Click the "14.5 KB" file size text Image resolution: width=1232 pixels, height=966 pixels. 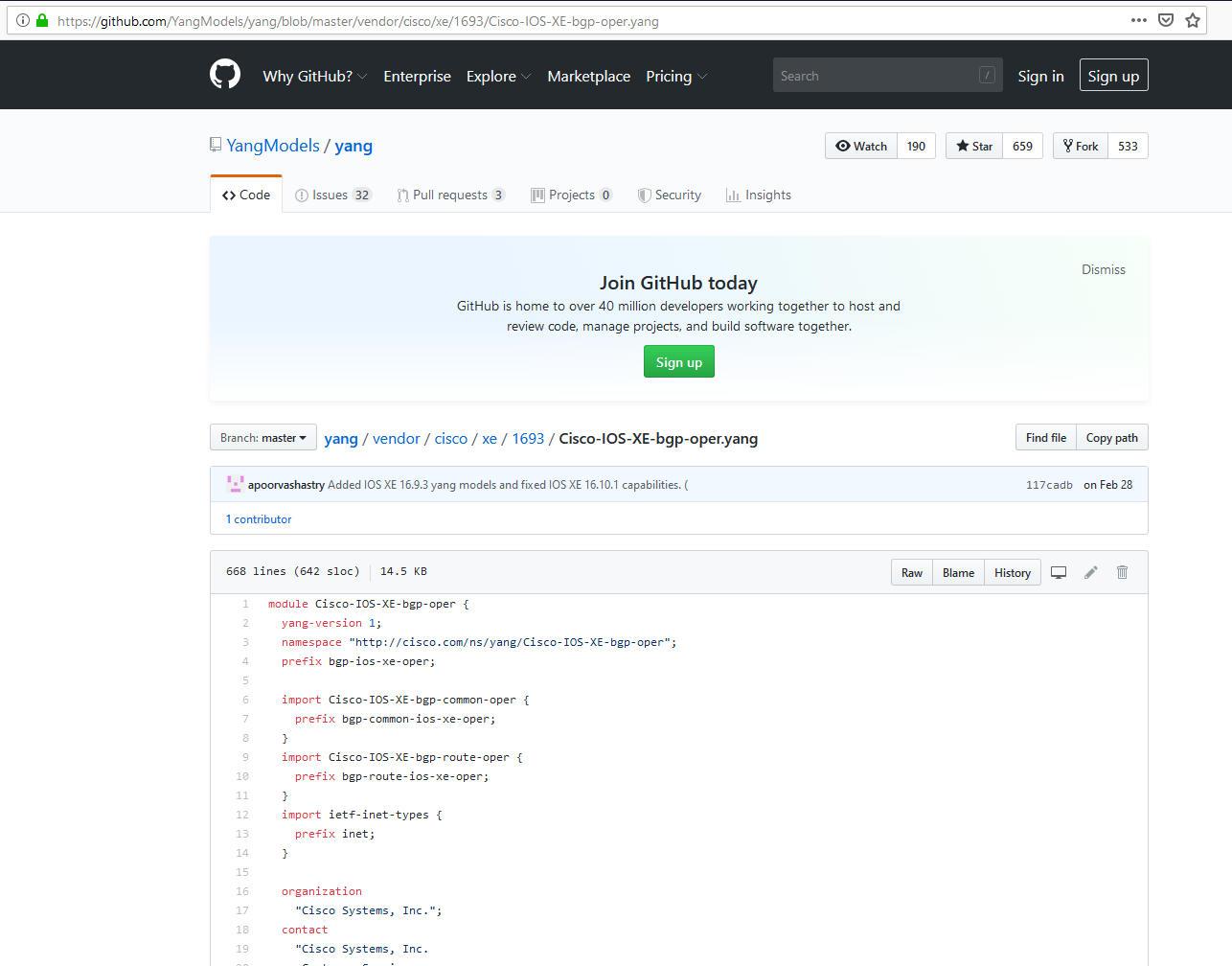(403, 571)
